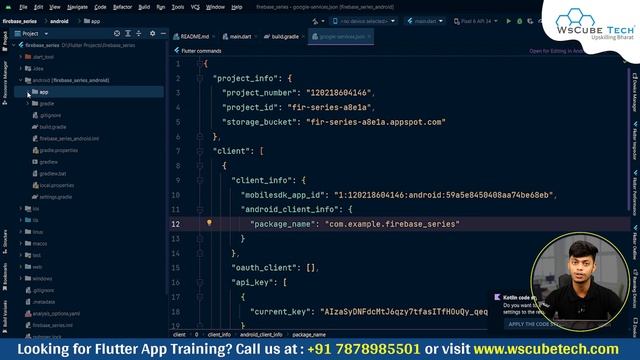Click the fold marker on line 9
This screenshot has width=640, height=360.
(200, 180)
